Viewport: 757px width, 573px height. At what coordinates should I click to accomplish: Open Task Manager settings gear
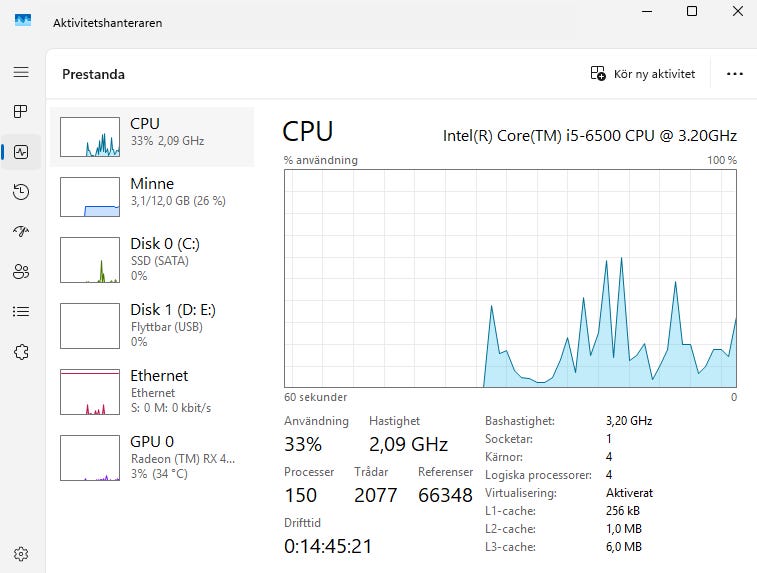click(21, 554)
